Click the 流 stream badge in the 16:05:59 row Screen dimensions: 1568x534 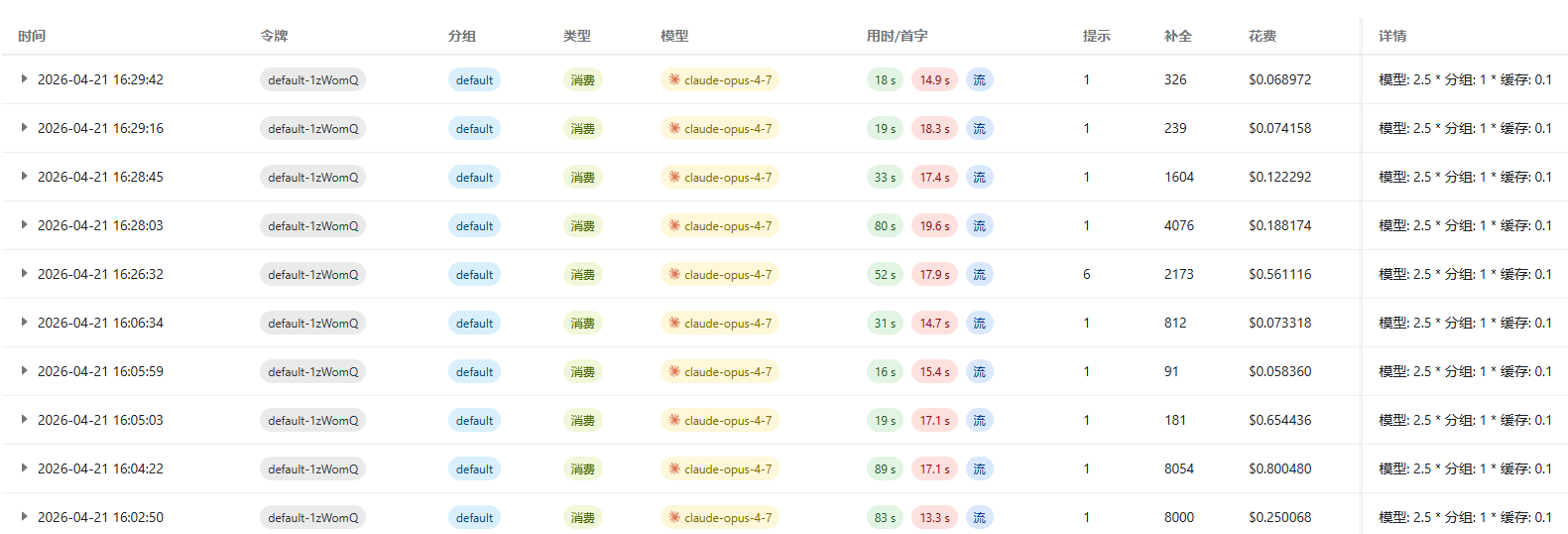tap(980, 371)
